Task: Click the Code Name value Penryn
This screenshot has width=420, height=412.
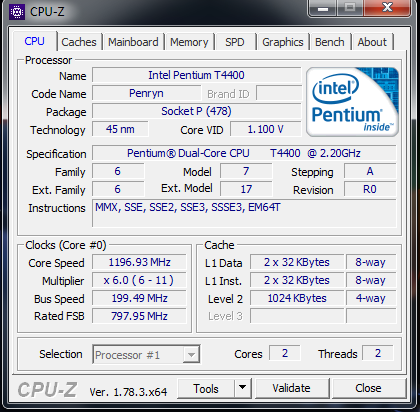Action: (147, 93)
